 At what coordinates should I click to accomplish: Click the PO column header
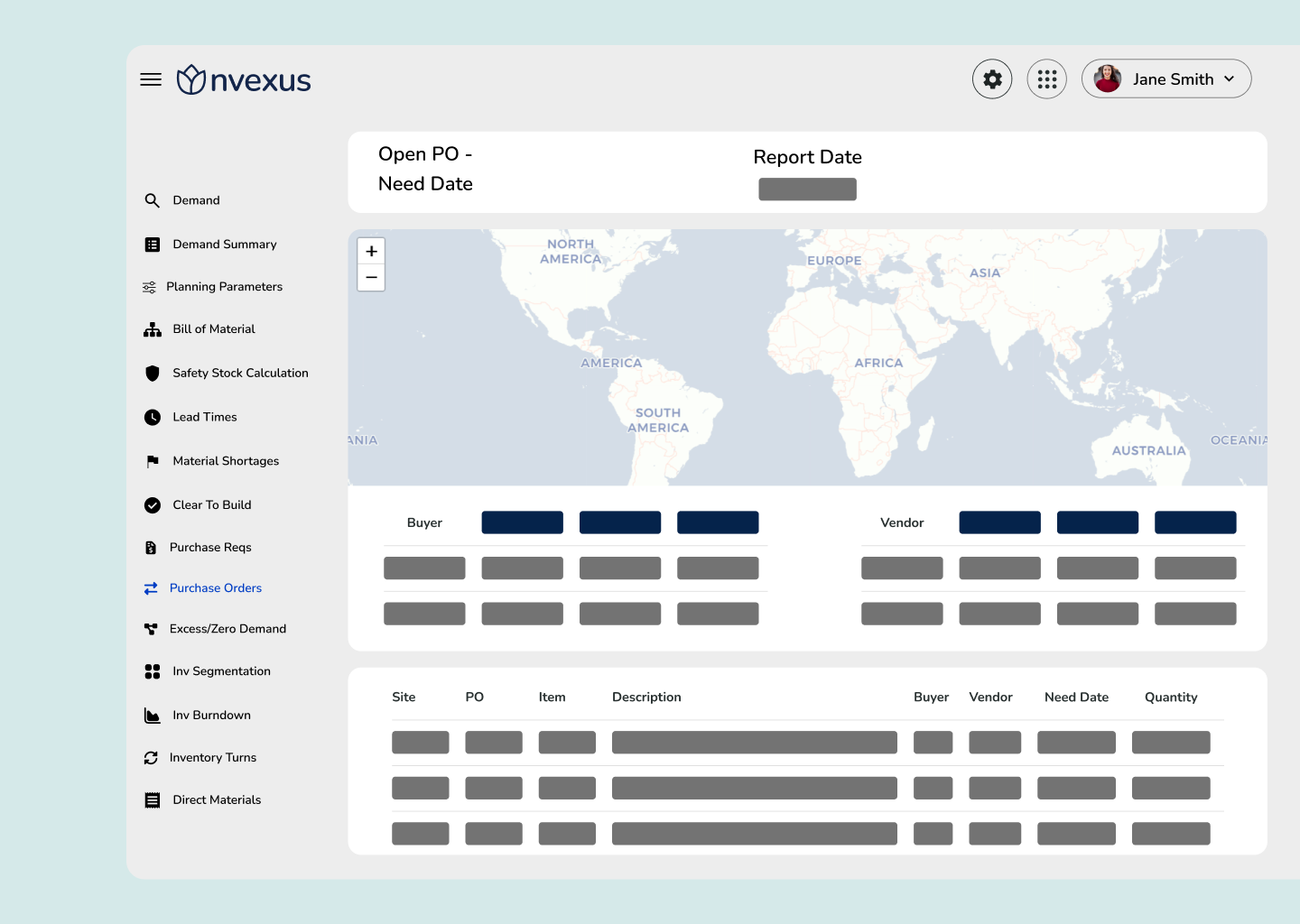(475, 698)
